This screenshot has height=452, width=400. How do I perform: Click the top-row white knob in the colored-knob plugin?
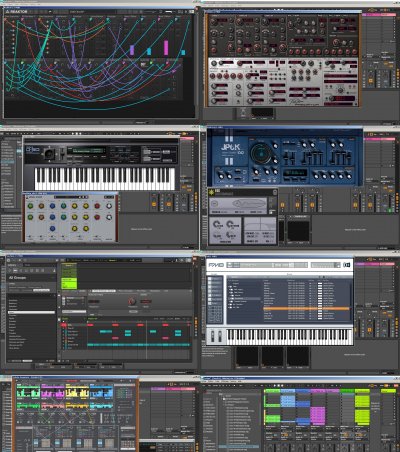pyautogui.click(x=109, y=206)
